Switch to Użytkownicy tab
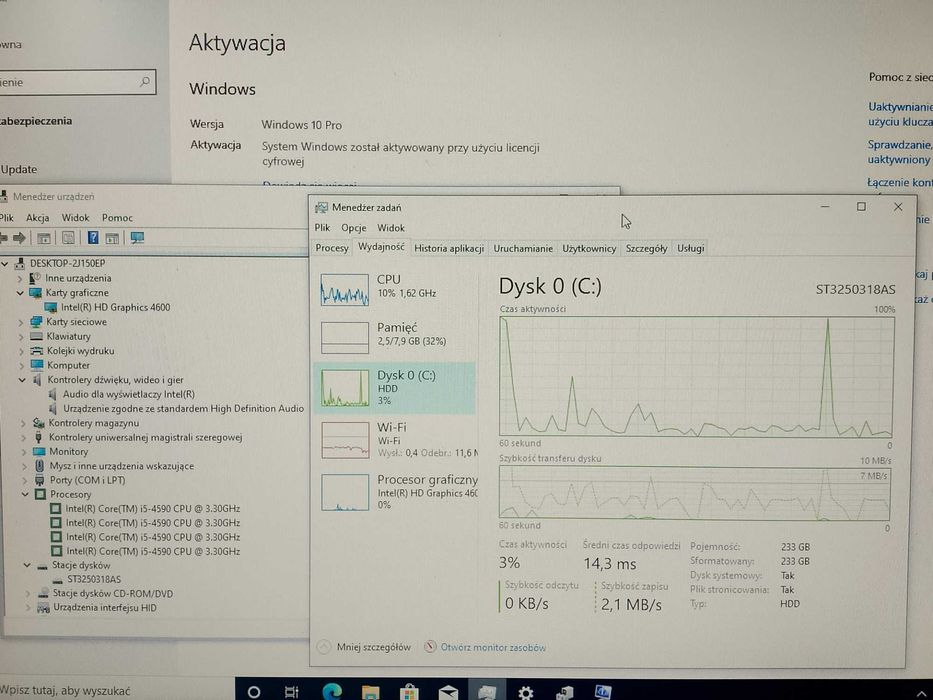The width and height of the screenshot is (933, 700). (x=589, y=248)
